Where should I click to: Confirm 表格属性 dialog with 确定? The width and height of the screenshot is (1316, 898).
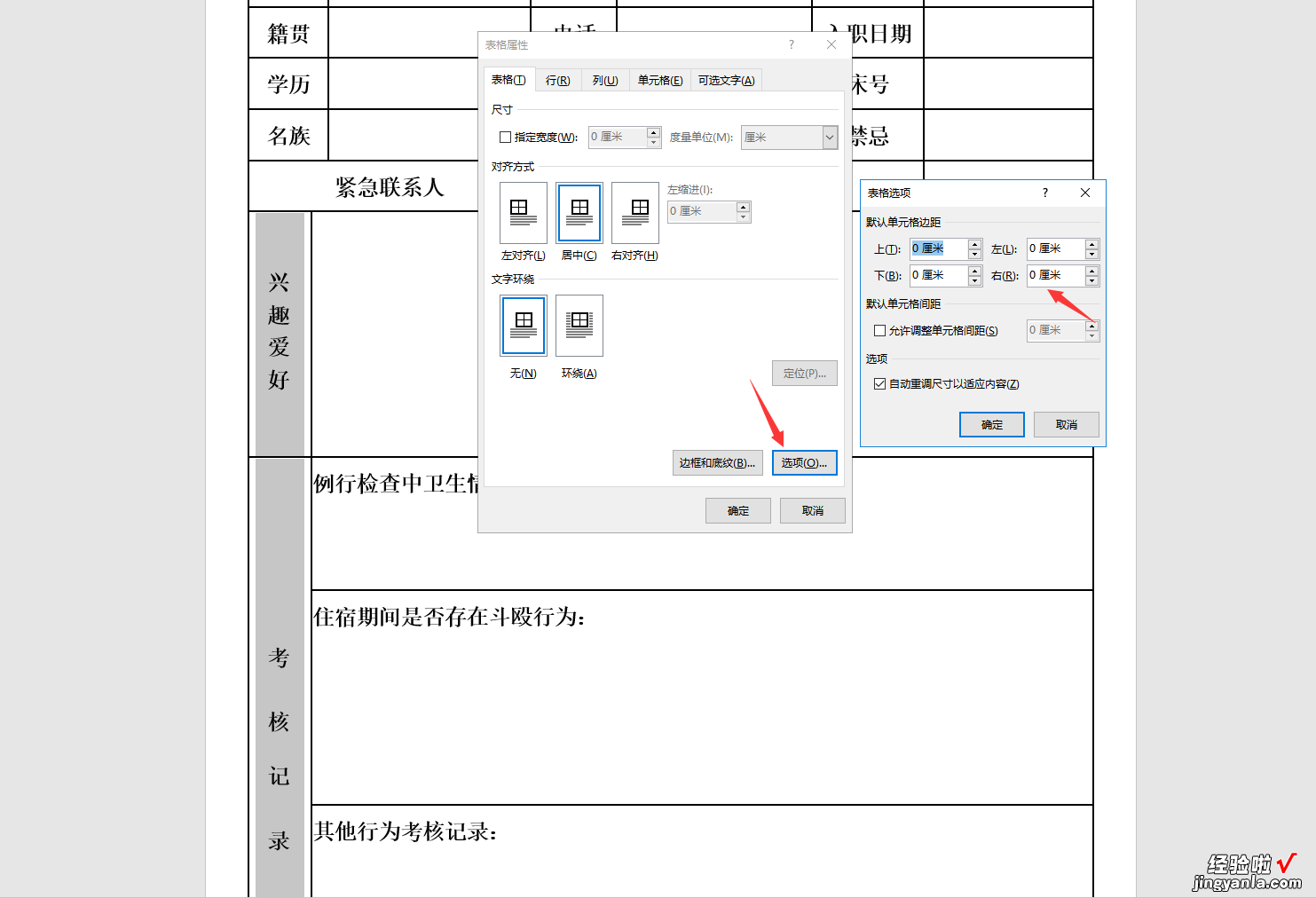pyautogui.click(x=738, y=511)
